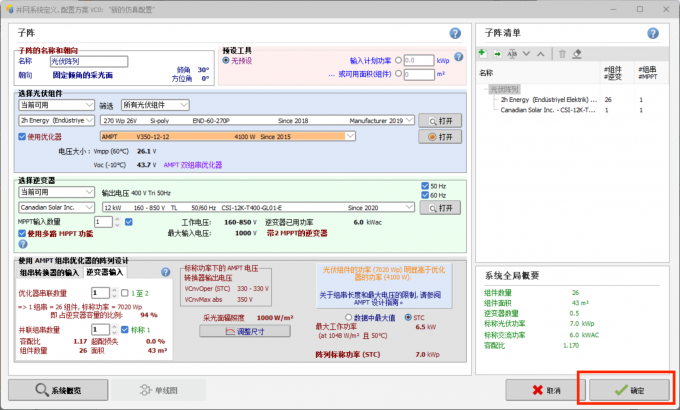
Task: Move the sub-array up in the list
Action: (x=540, y=54)
